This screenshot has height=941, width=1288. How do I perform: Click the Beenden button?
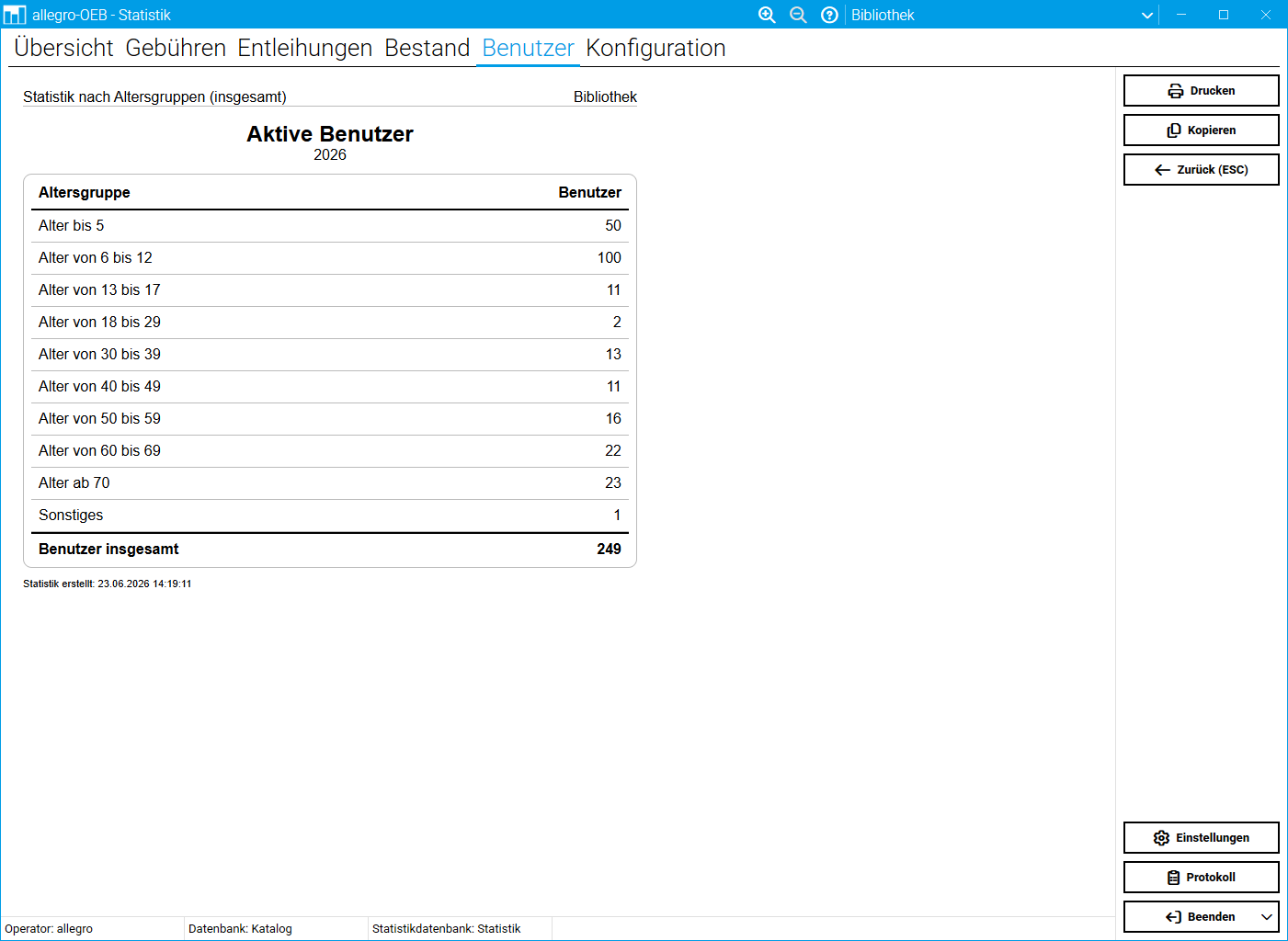point(1201,917)
